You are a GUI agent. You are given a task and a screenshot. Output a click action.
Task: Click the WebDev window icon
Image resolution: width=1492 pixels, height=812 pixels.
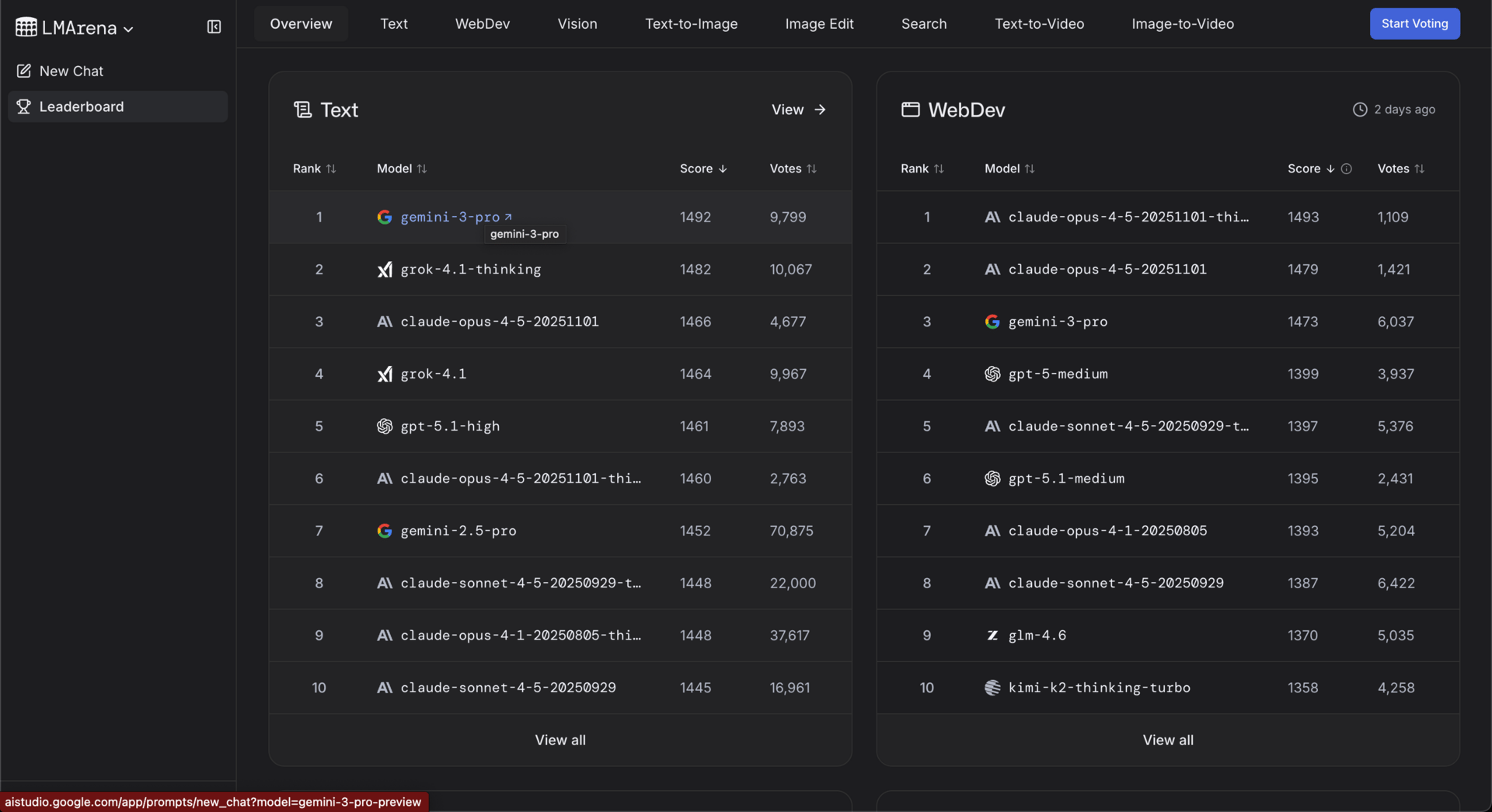click(910, 110)
